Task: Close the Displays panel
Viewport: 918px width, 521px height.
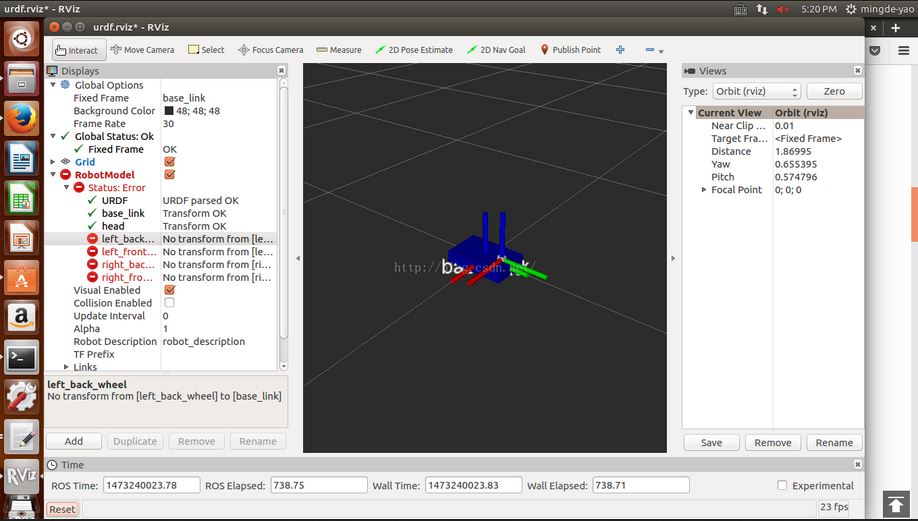Action: click(281, 70)
